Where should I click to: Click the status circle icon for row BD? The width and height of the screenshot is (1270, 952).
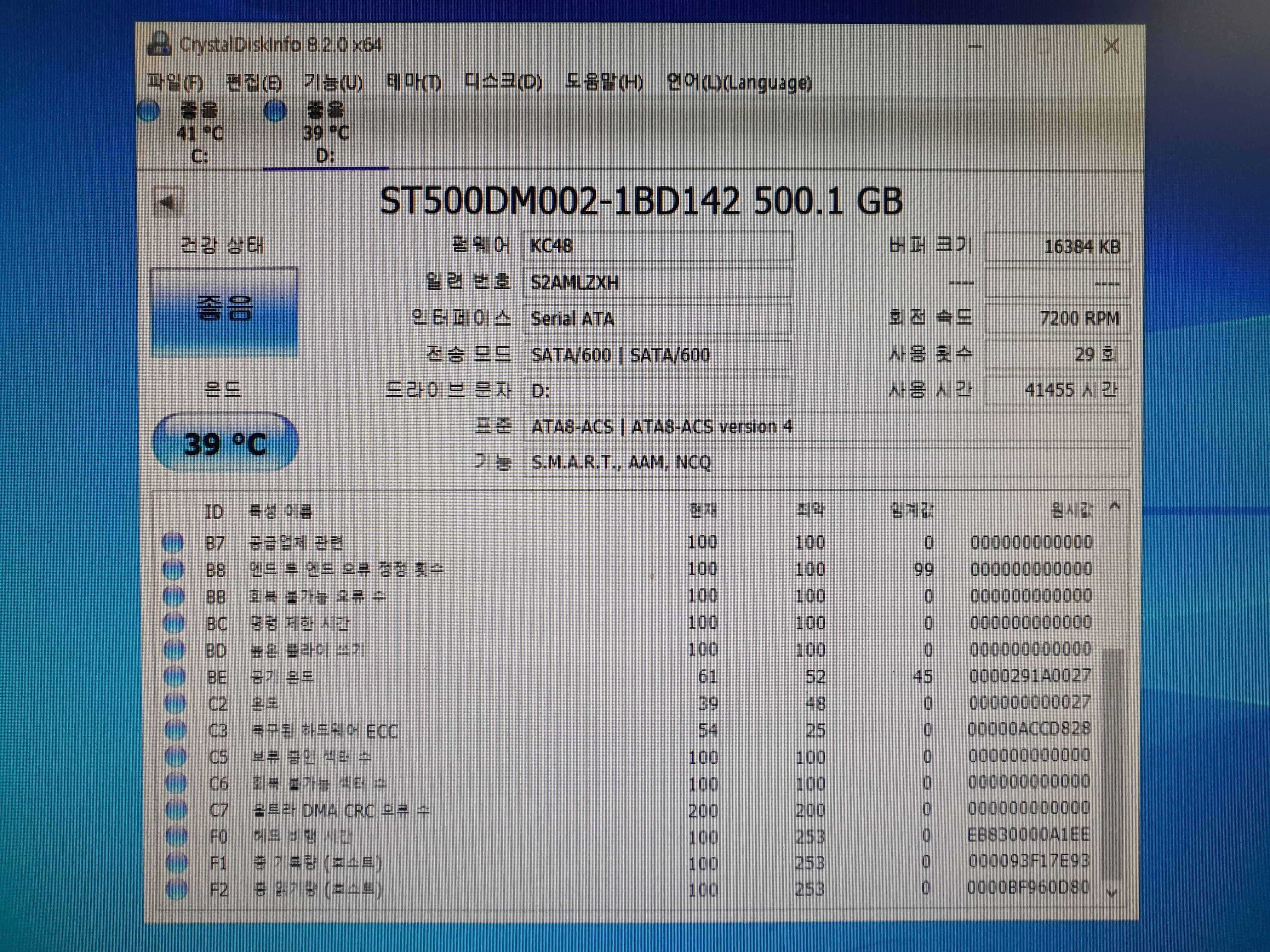[174, 650]
